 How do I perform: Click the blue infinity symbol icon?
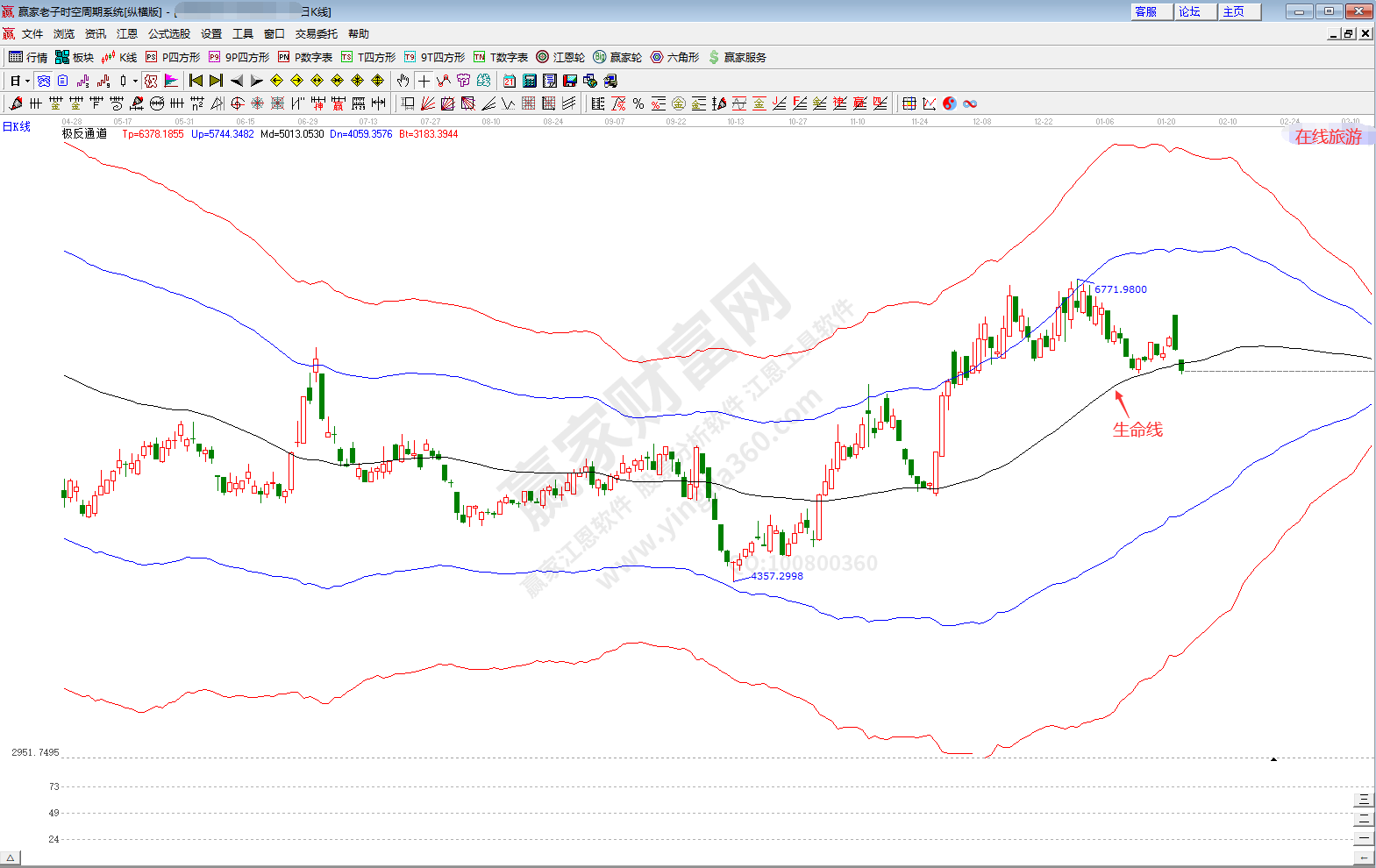coord(969,103)
